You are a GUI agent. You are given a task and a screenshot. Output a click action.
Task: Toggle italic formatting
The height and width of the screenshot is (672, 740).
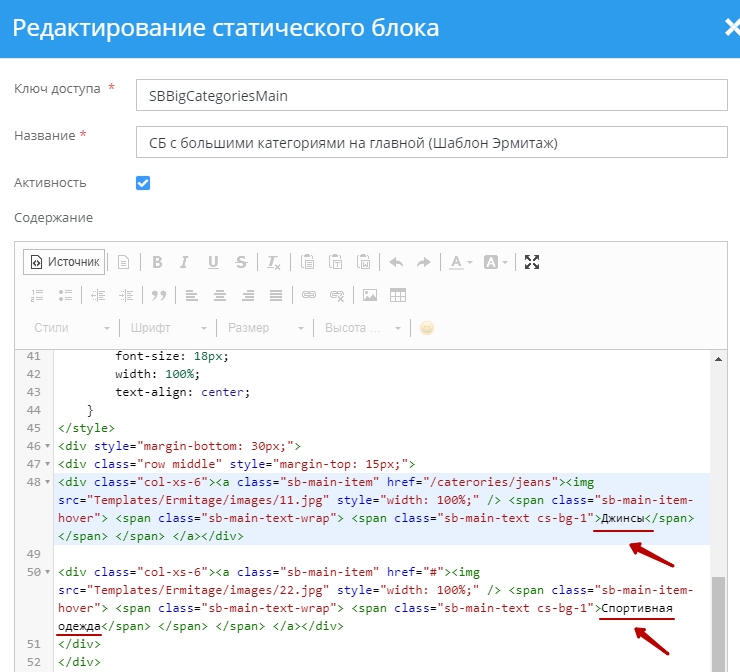(184, 262)
